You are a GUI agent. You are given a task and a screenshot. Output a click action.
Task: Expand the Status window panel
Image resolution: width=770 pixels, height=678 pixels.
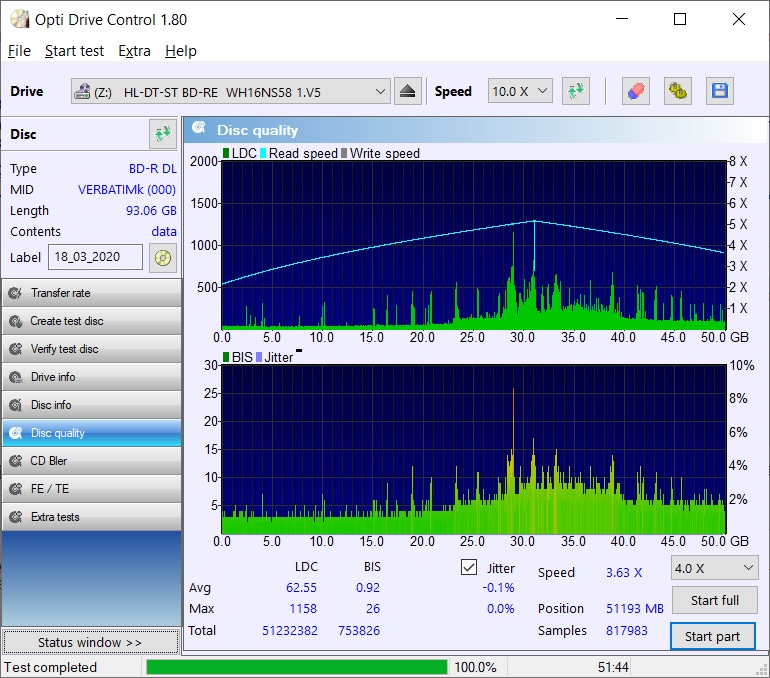pos(90,642)
